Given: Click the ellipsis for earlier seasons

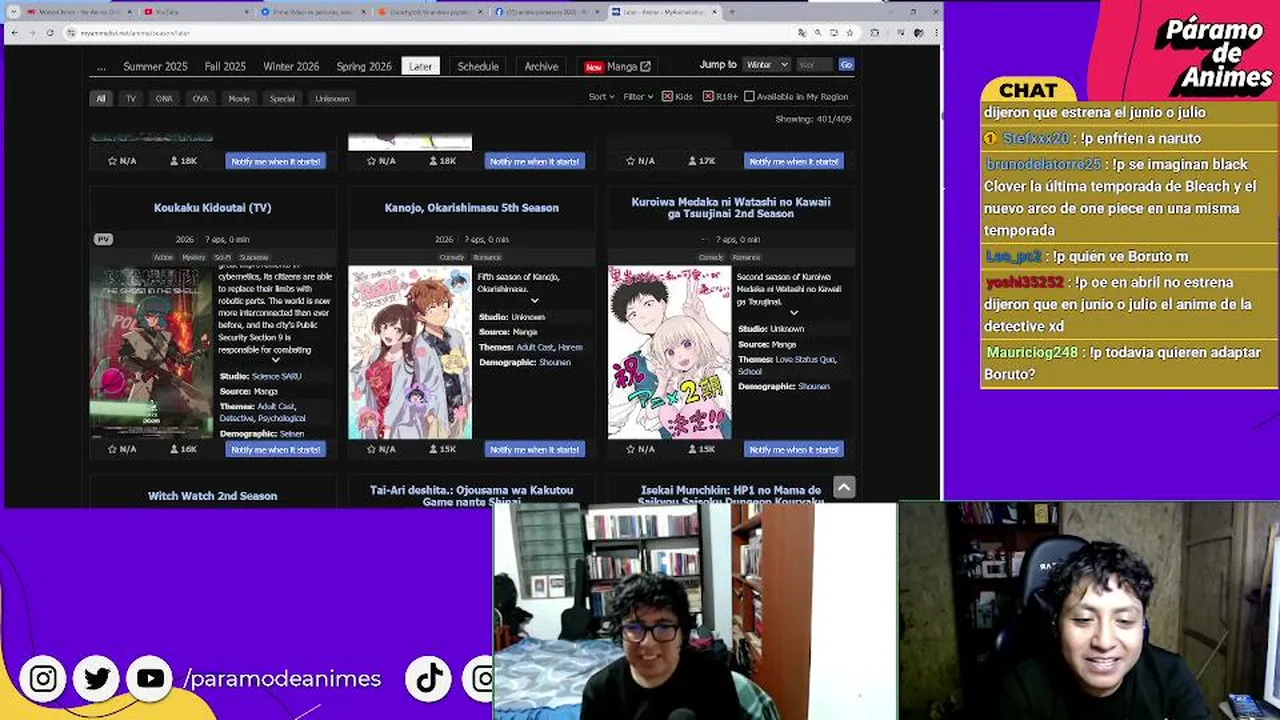Looking at the screenshot, I should [x=101, y=67].
